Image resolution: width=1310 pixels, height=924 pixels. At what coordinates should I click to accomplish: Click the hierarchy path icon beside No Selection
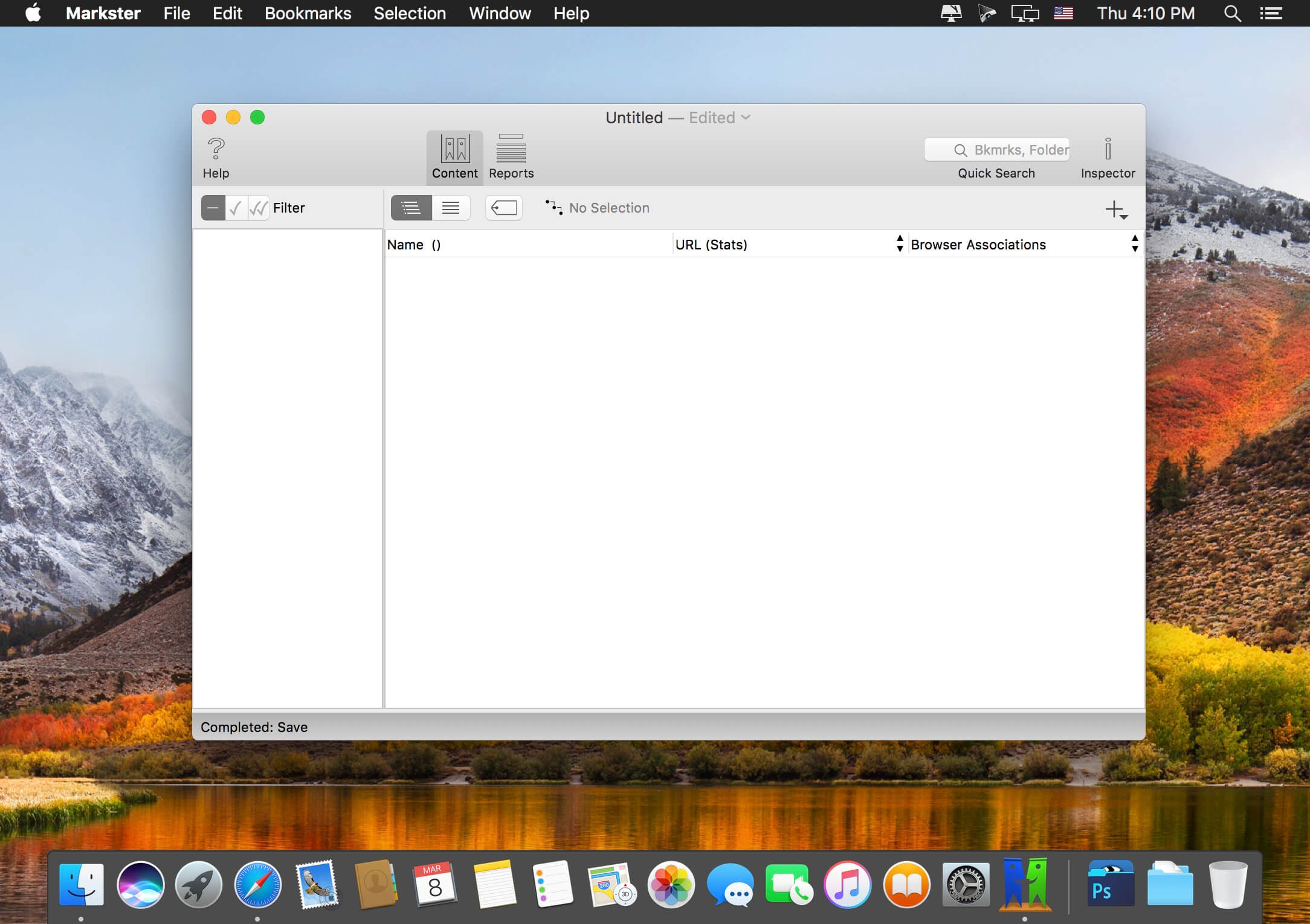click(553, 207)
